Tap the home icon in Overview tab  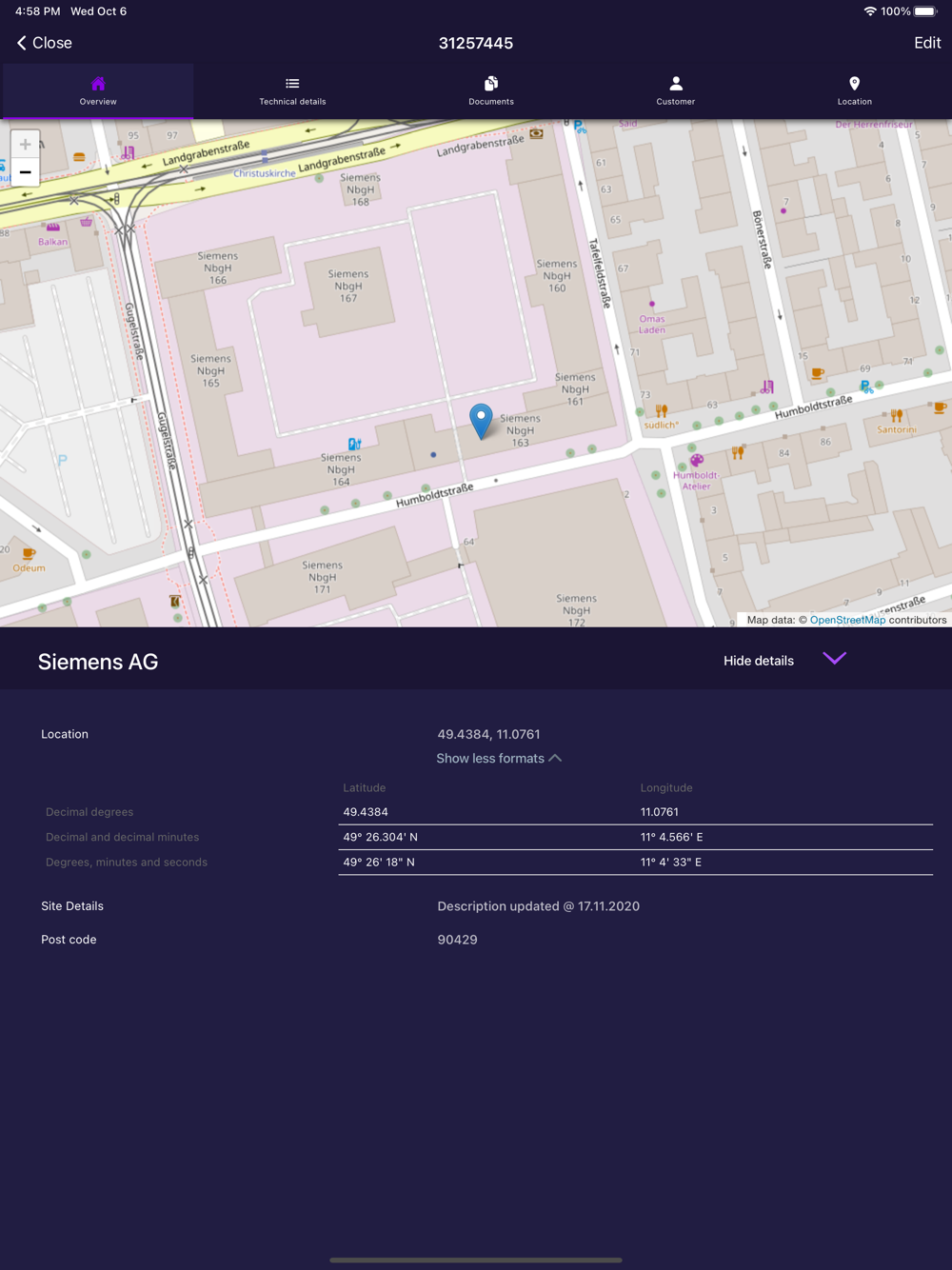(98, 84)
